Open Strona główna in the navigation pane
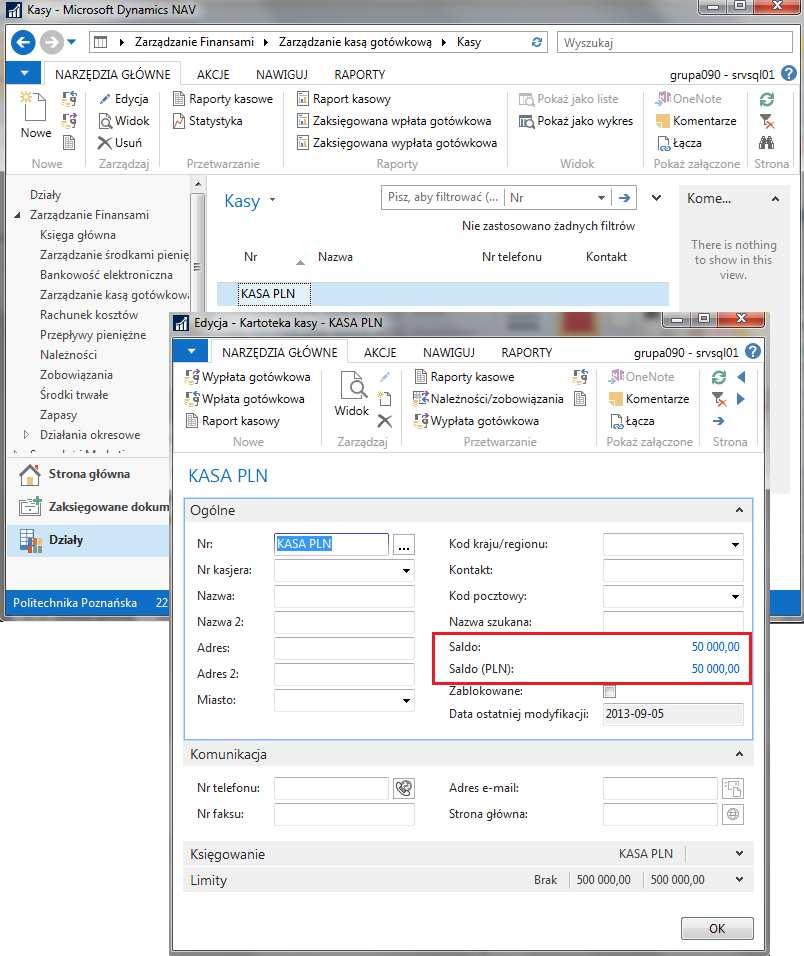Screen dimensions: 804x956 pos(88,474)
